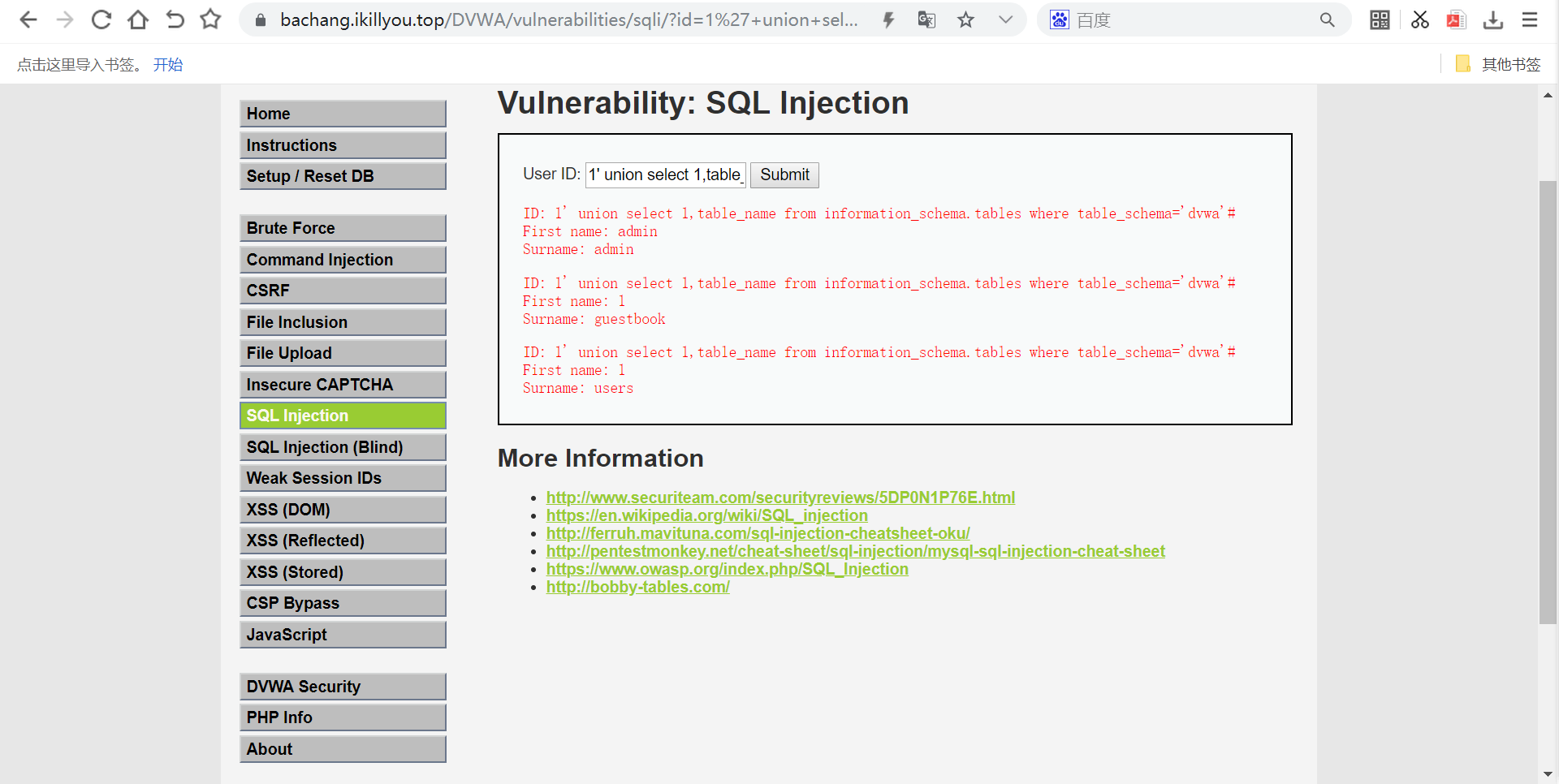Click the User ID input field

(x=665, y=174)
